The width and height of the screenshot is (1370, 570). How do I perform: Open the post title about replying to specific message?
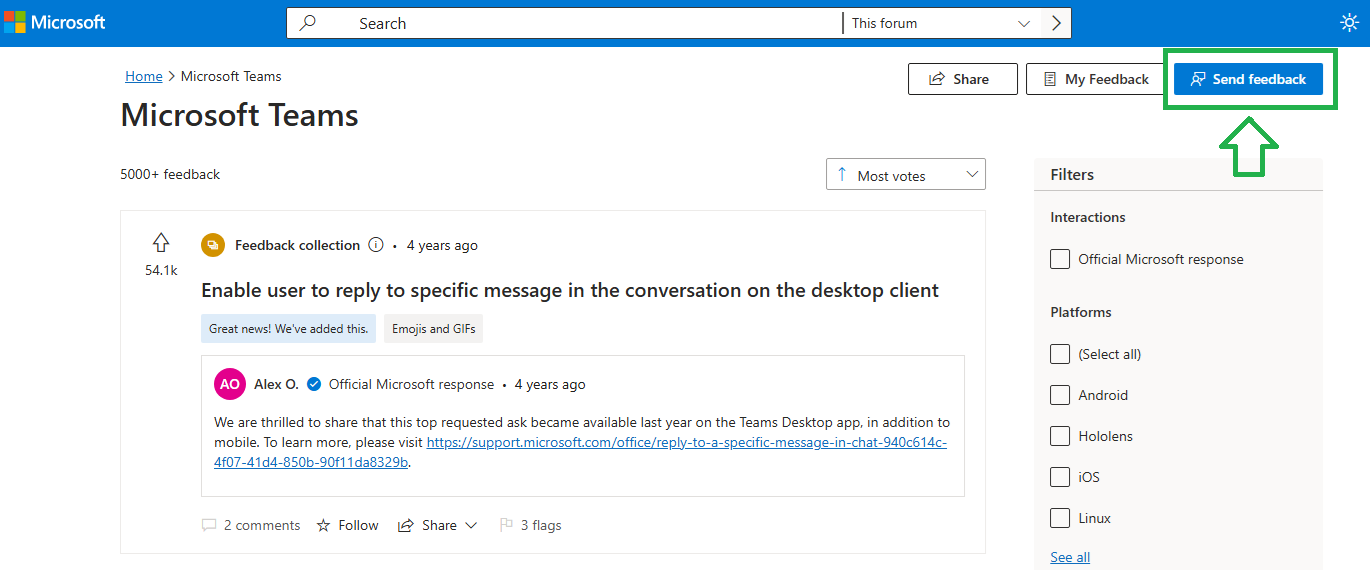(570, 290)
